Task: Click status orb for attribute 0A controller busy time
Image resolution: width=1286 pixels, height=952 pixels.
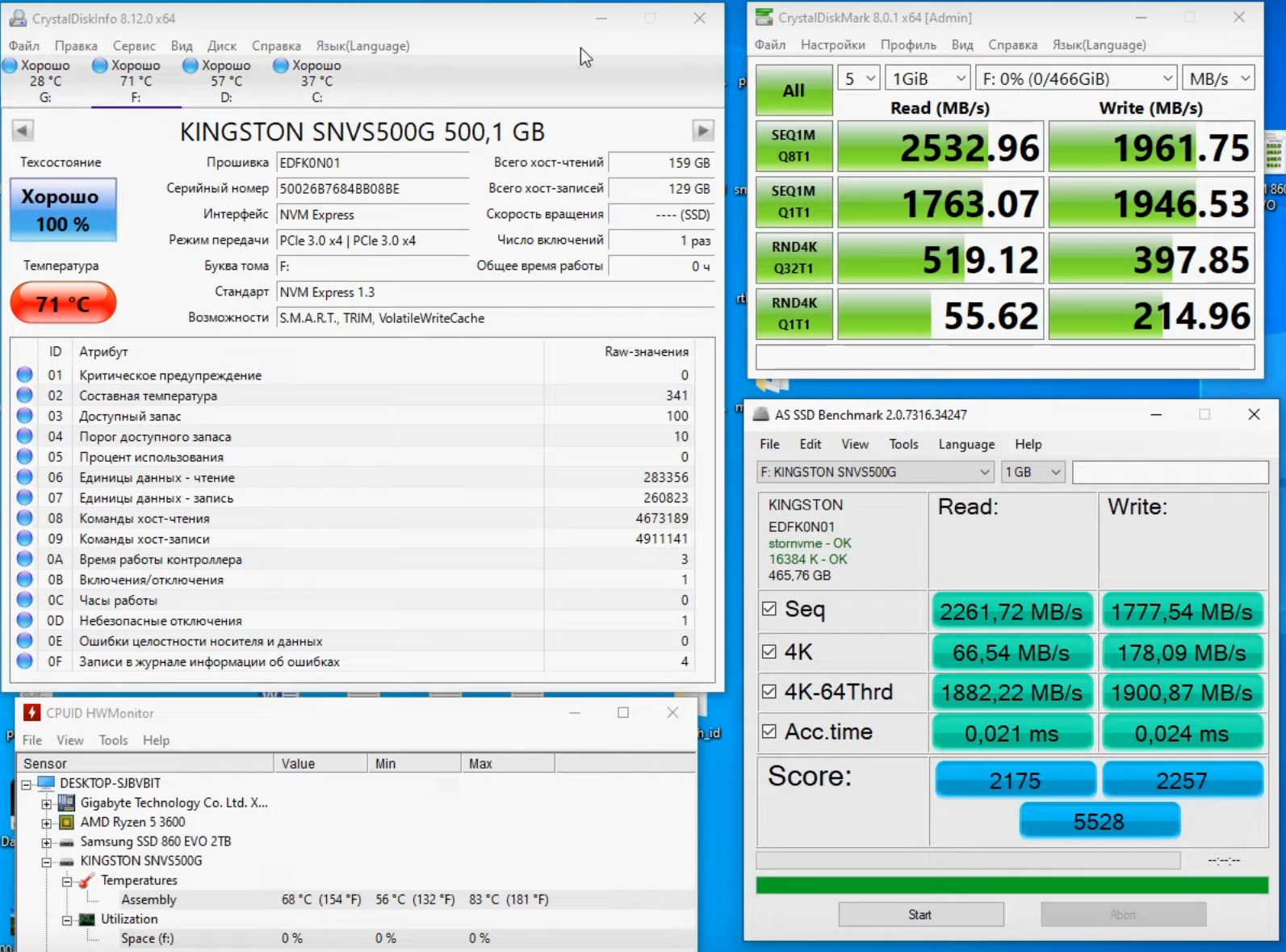Action: 25,559
